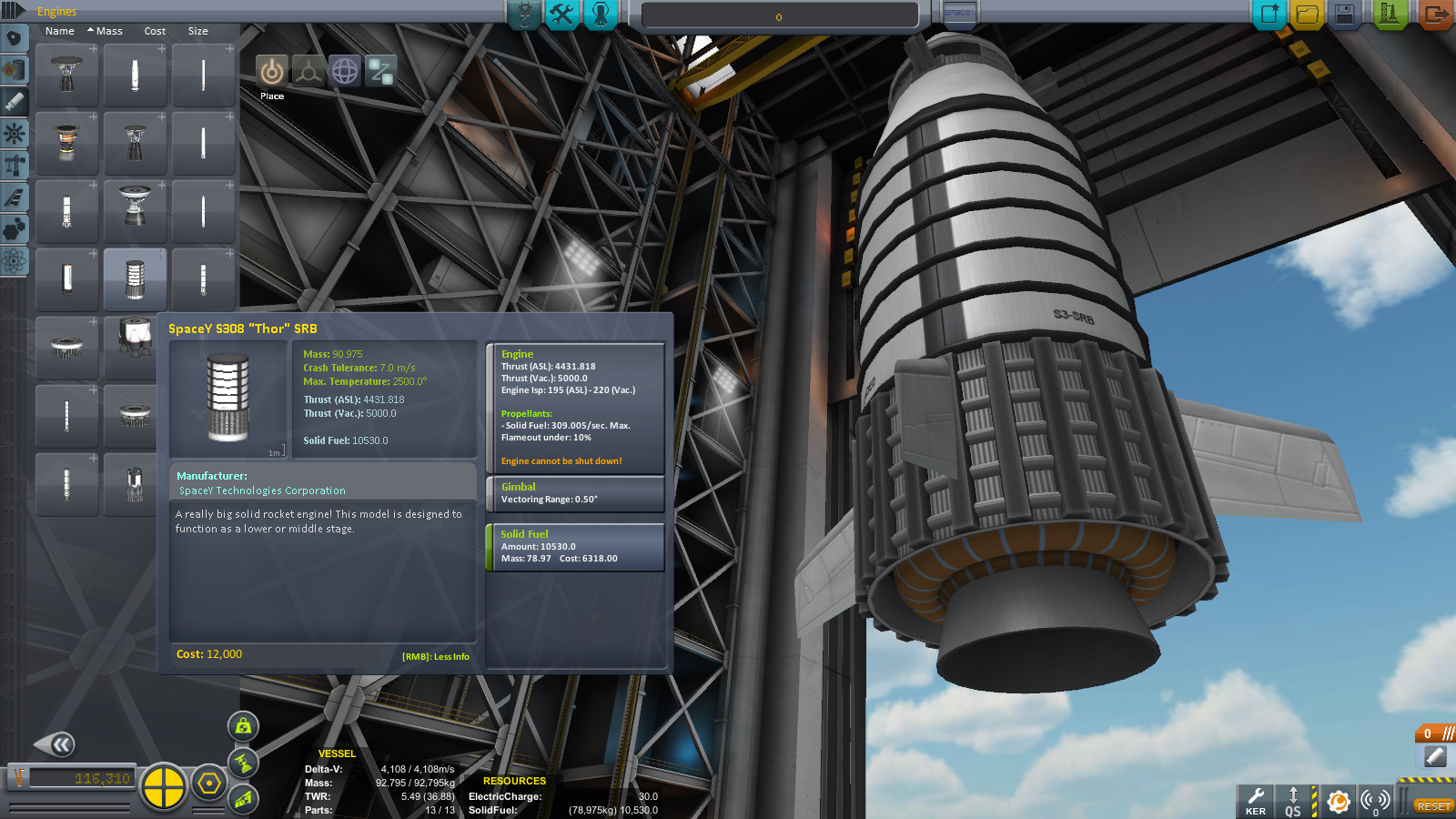The width and height of the screenshot is (1456, 819).
Task: Open the antenna signal toolbar icon
Action: tap(1375, 802)
